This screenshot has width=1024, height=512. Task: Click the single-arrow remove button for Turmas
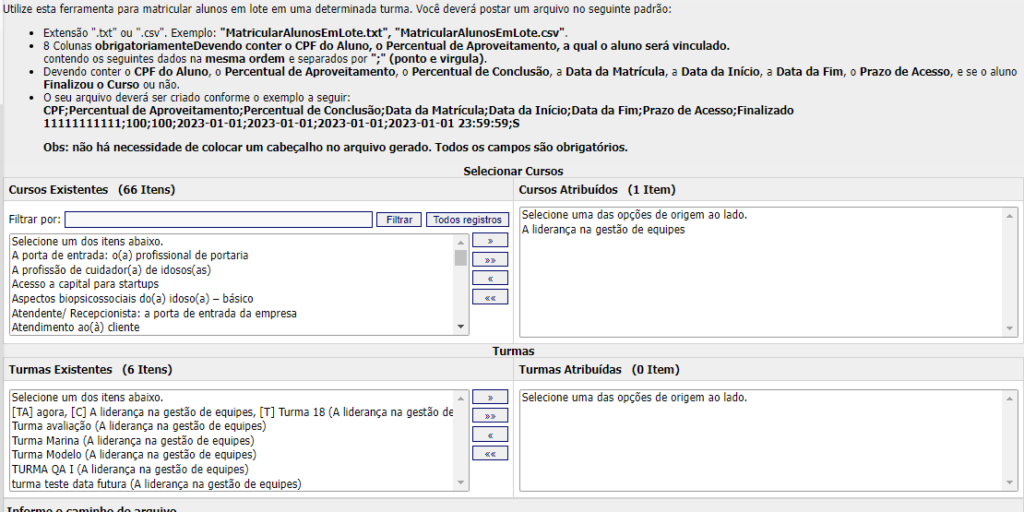[490, 435]
